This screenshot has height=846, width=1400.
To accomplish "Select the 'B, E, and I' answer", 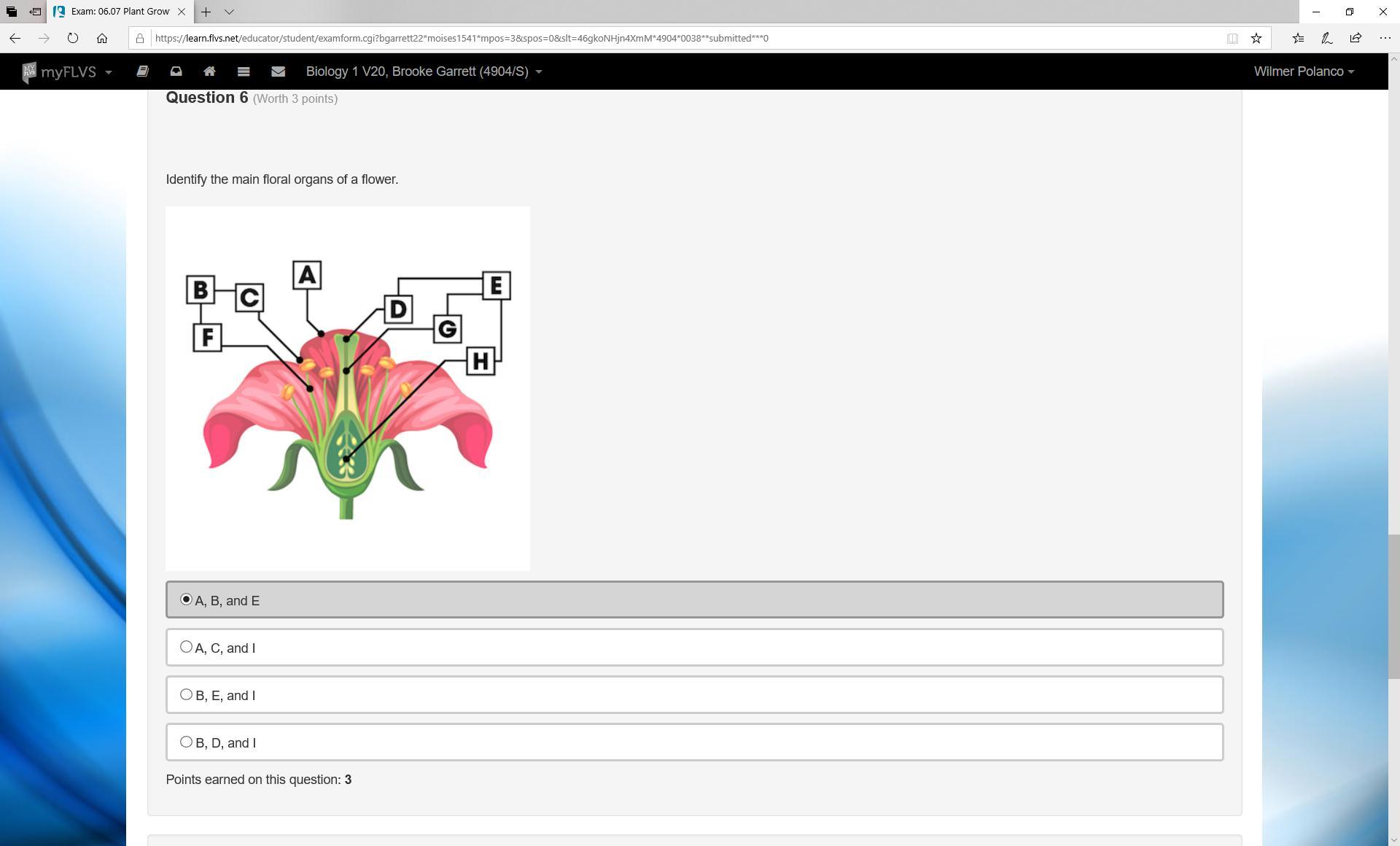I will pyautogui.click(x=187, y=695).
